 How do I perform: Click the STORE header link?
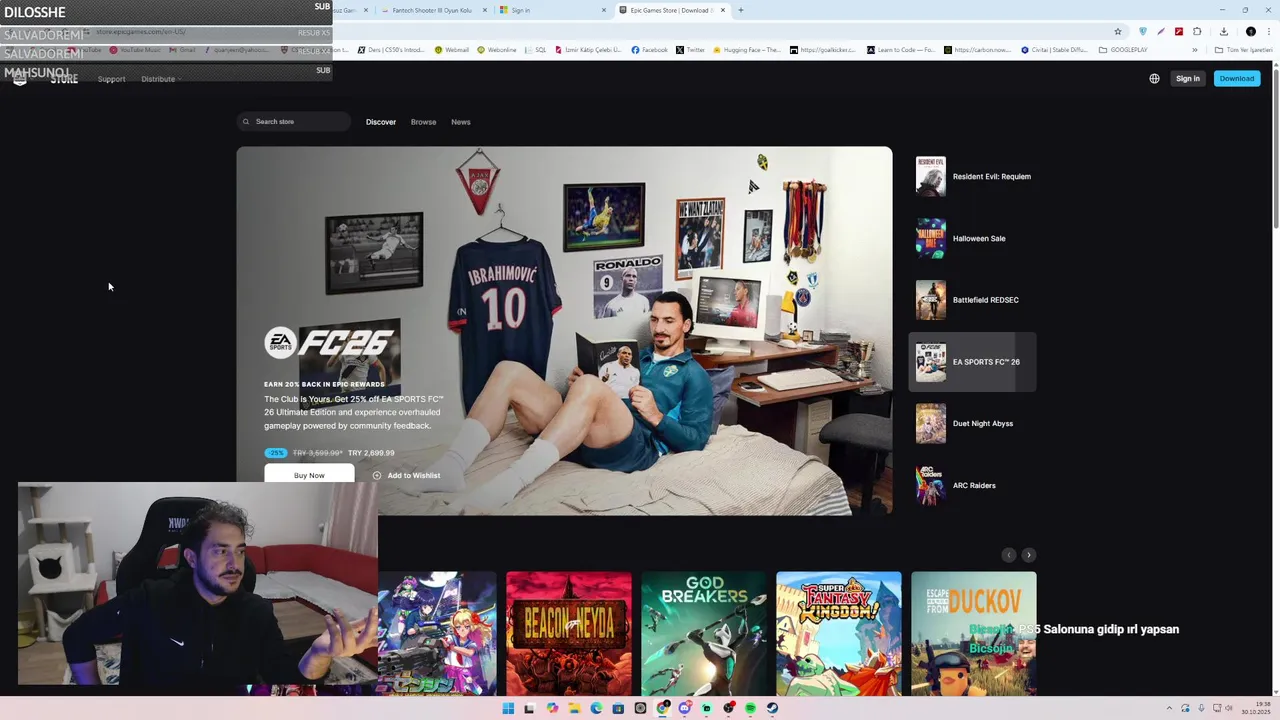pyautogui.click(x=64, y=79)
